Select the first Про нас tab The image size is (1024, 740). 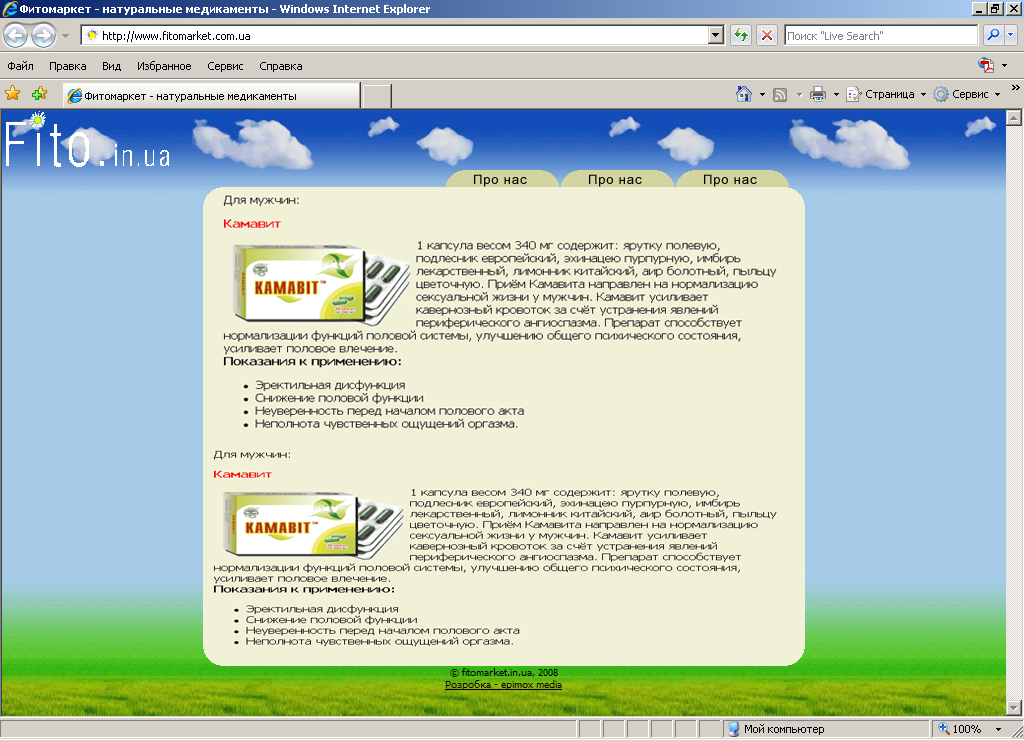501,180
